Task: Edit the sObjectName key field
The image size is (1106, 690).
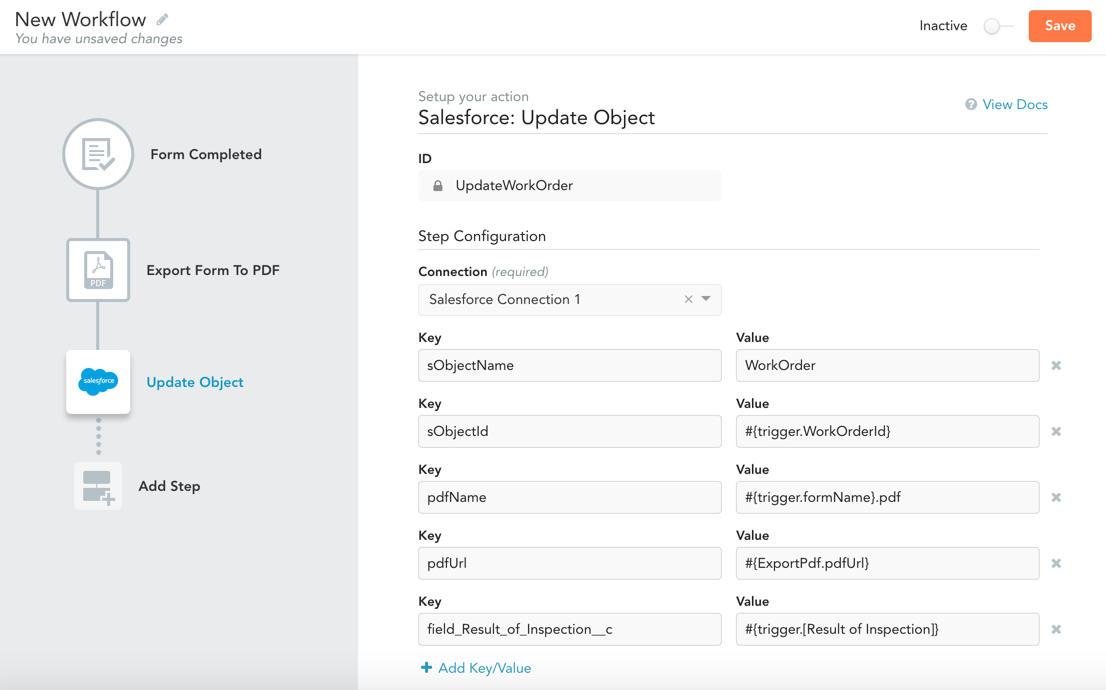Action: [570, 365]
